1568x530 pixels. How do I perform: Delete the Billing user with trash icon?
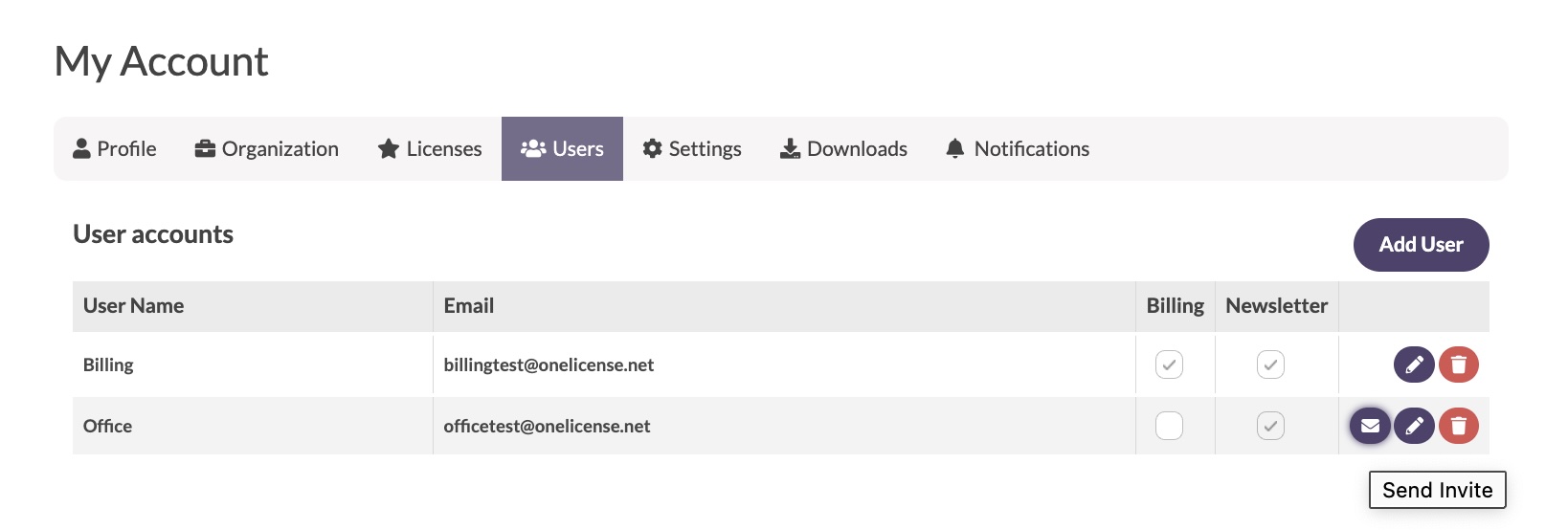click(x=1459, y=364)
